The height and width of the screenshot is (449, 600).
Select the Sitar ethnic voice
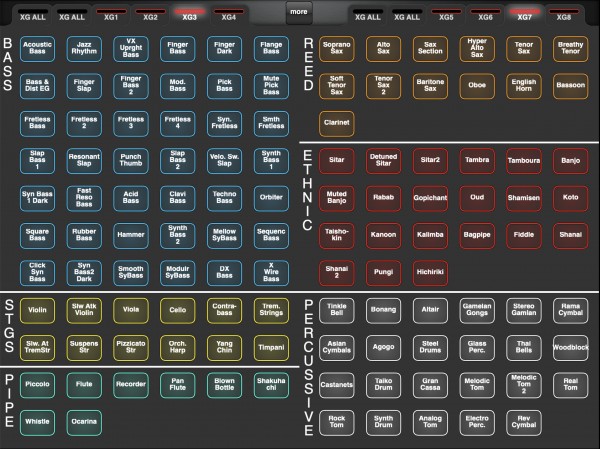click(337, 160)
